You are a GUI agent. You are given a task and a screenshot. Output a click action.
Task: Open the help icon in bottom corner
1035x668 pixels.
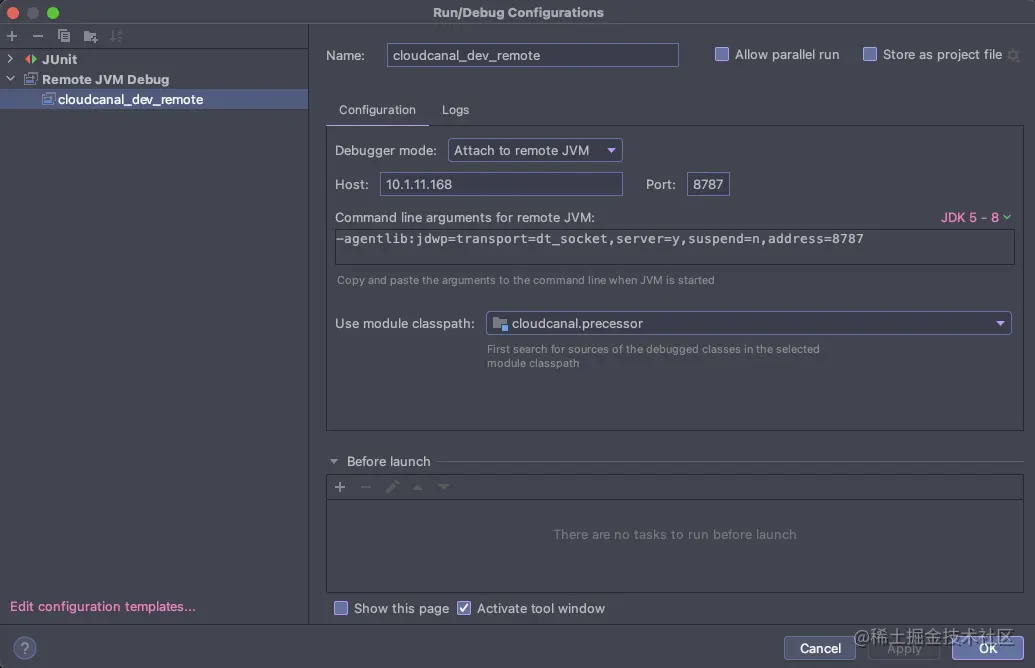[24, 647]
